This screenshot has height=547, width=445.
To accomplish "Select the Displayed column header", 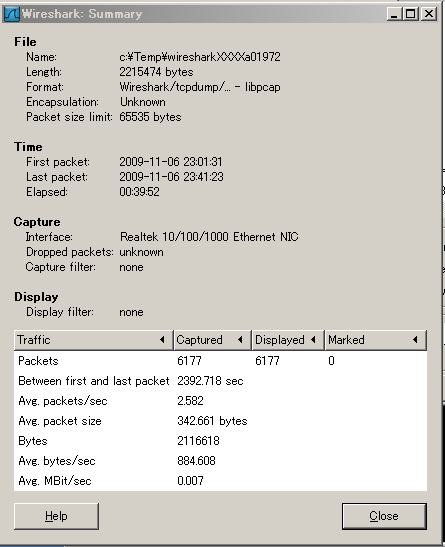I will pyautogui.click(x=288, y=340).
